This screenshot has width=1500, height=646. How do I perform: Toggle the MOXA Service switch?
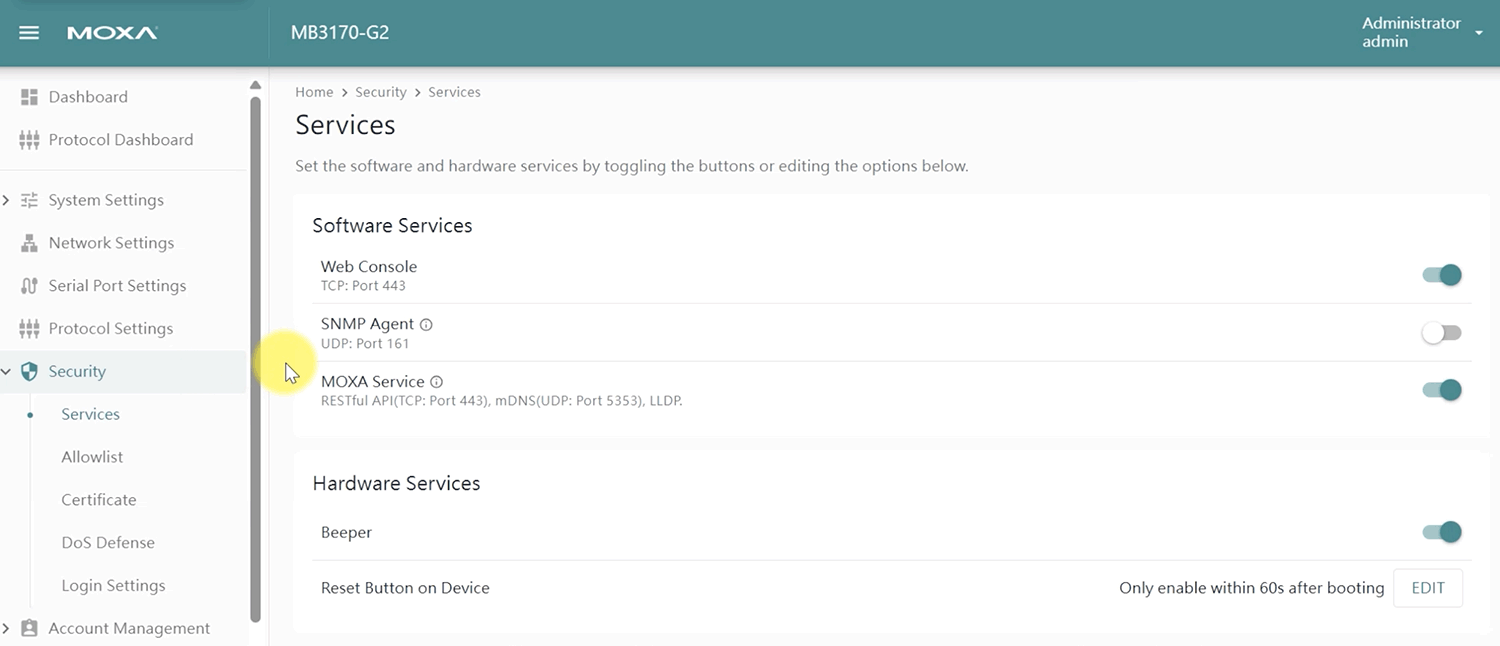click(1442, 390)
